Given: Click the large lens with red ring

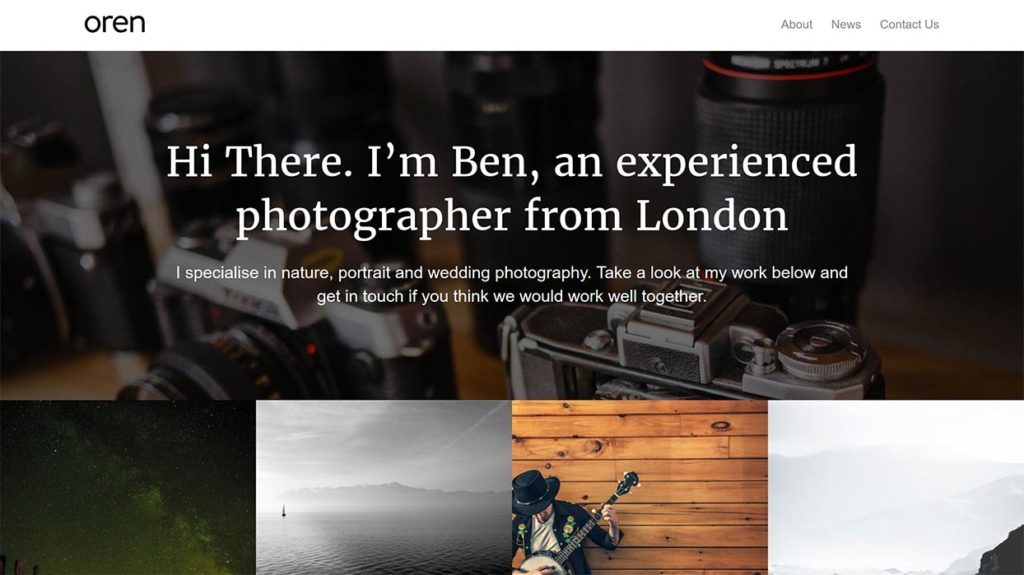Looking at the screenshot, I should click(x=789, y=163).
